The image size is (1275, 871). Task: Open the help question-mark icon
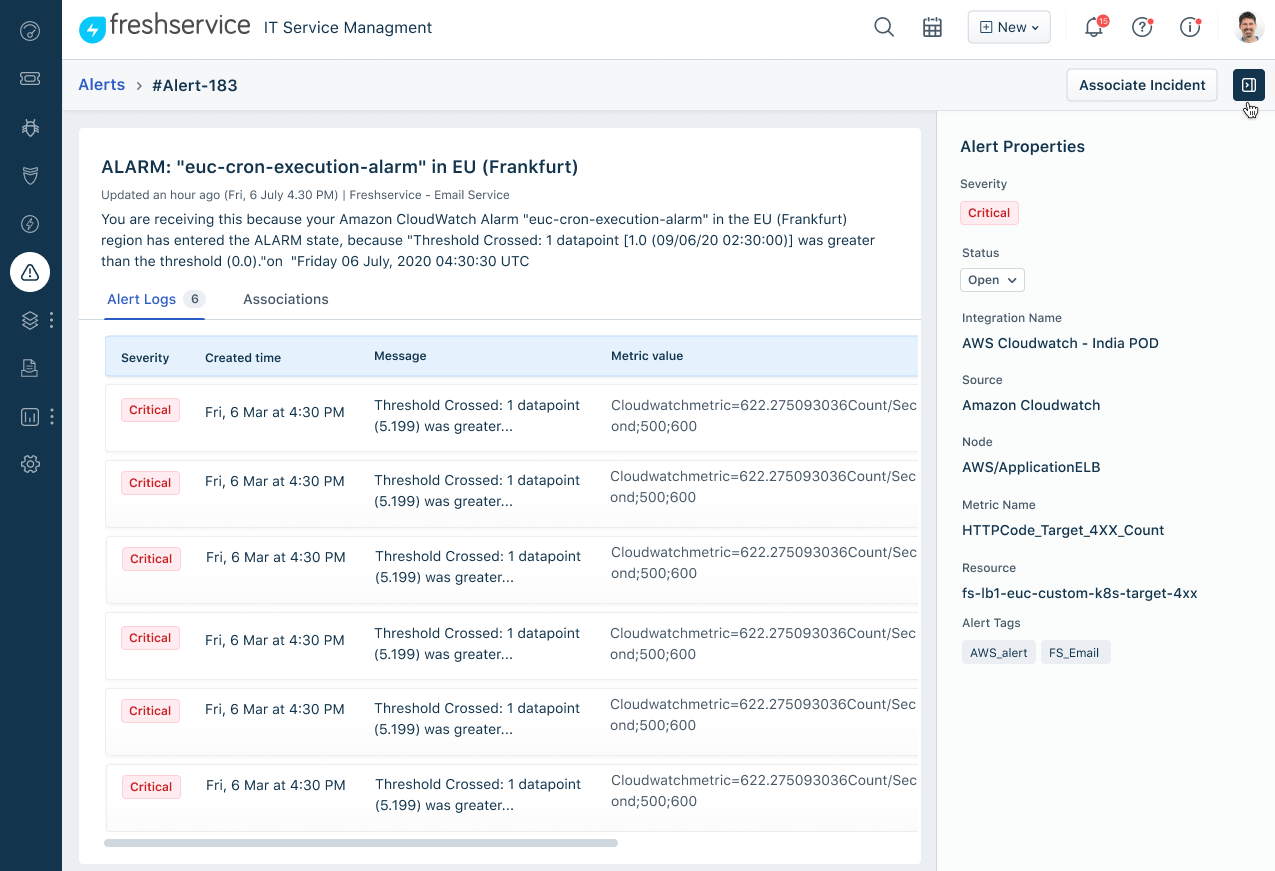coord(1141,28)
